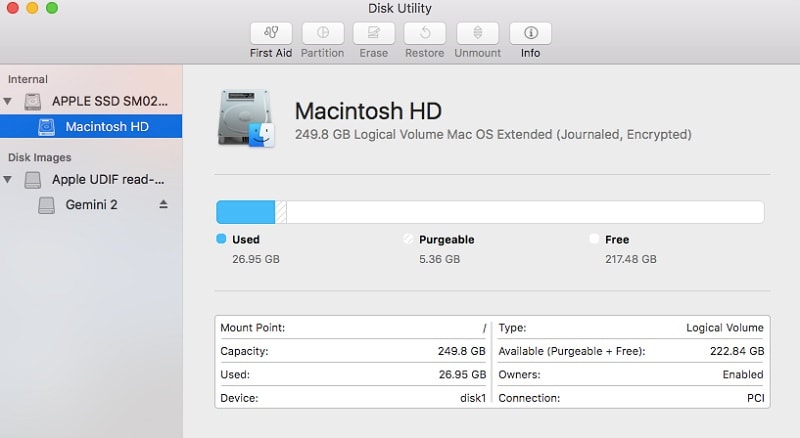Click the green zoom window button
This screenshot has height=438, width=800.
52,8
